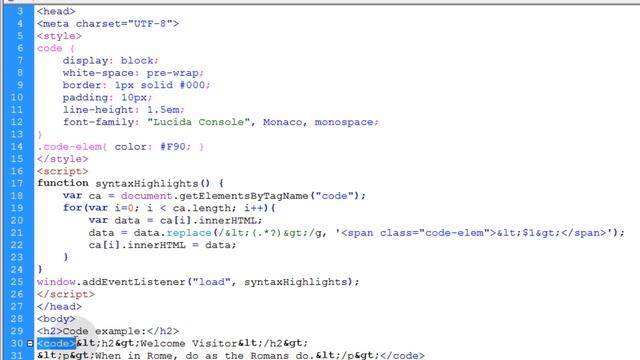This screenshot has width=640, height=360.
Task: Click the 'white-space: pre-wrap;' declaration
Action: click(x=133, y=73)
